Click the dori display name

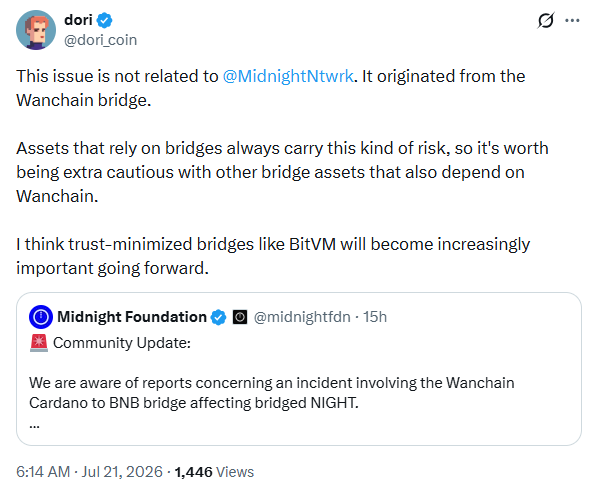click(78, 20)
